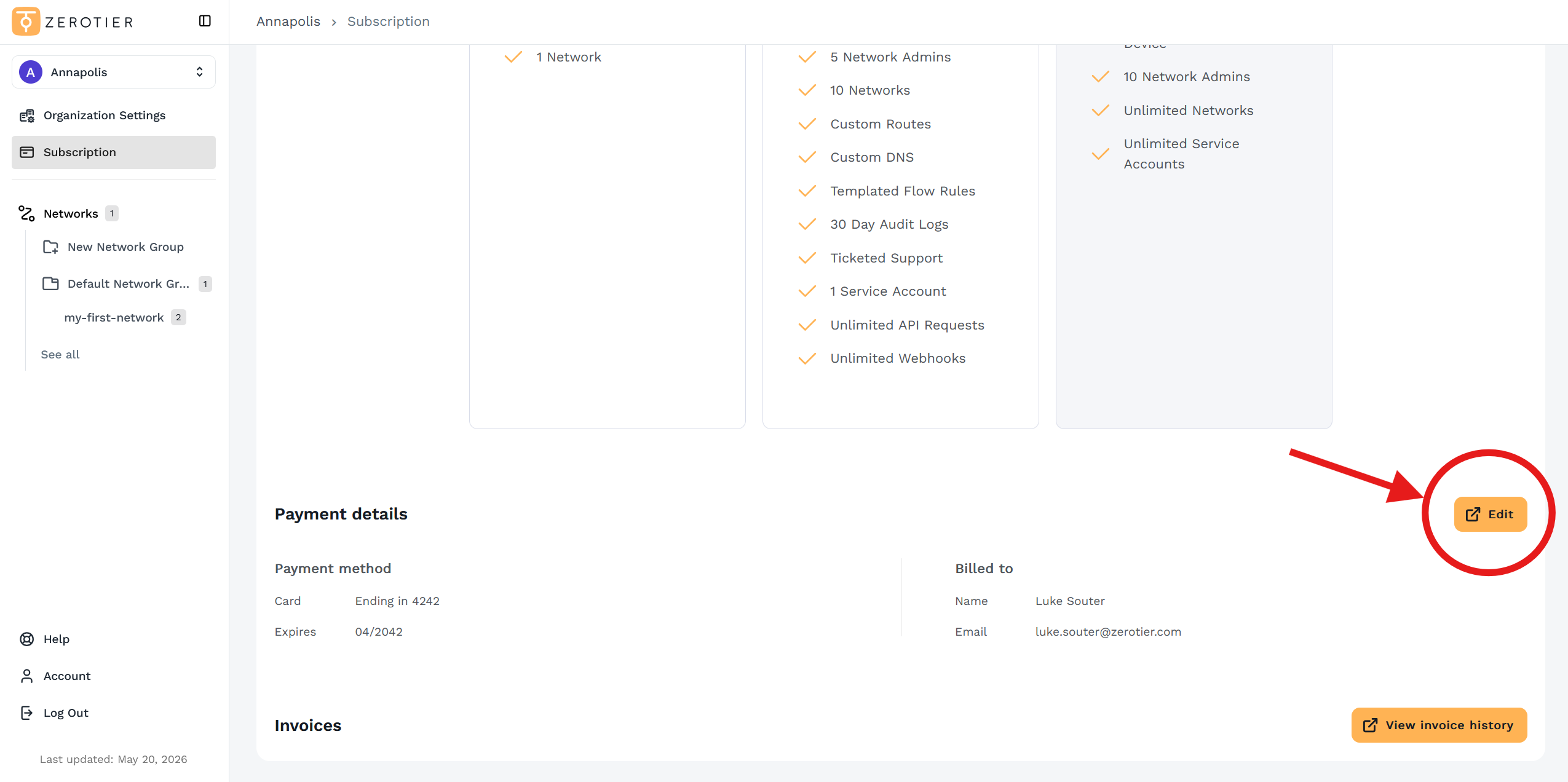Click the checkmark beside 30 Day Audit Logs
This screenshot has width=1568, height=782.
click(807, 224)
